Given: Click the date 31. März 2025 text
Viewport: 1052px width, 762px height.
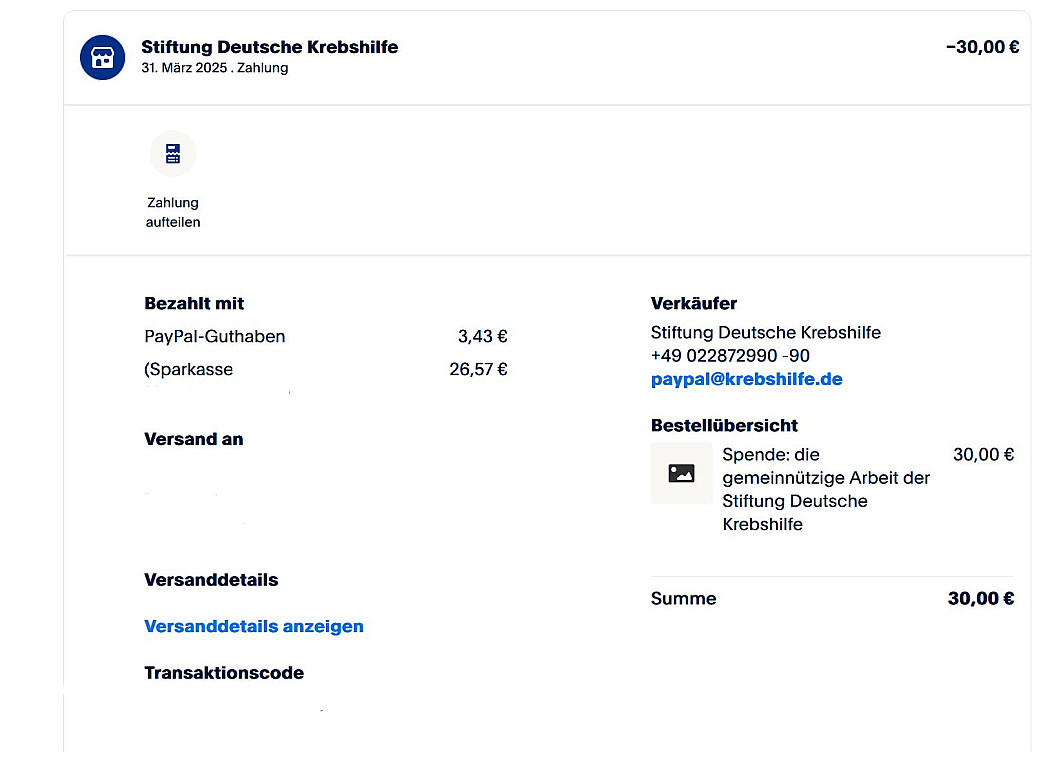Looking at the screenshot, I should coord(187,68).
